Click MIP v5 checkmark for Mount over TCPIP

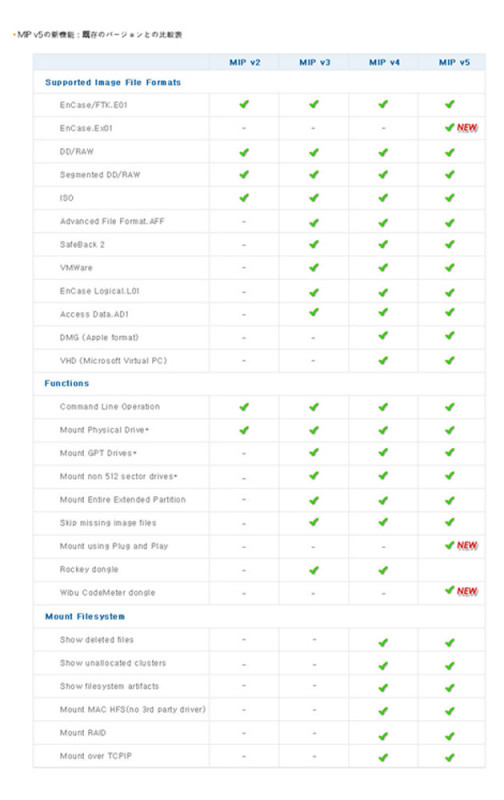point(449,758)
